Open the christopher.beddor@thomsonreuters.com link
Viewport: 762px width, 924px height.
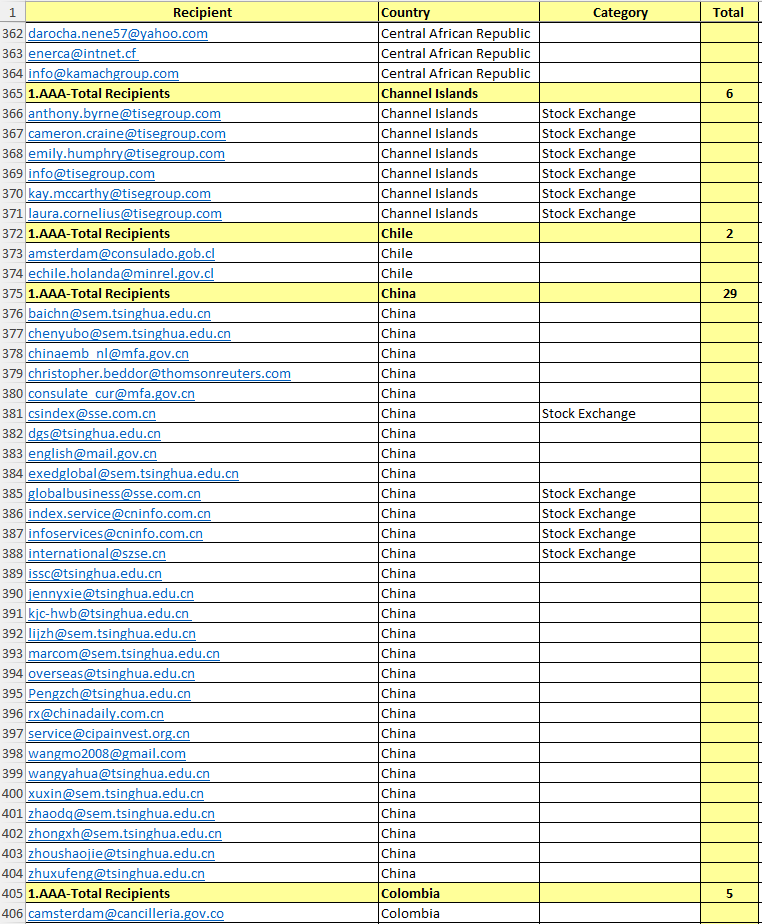pos(159,374)
